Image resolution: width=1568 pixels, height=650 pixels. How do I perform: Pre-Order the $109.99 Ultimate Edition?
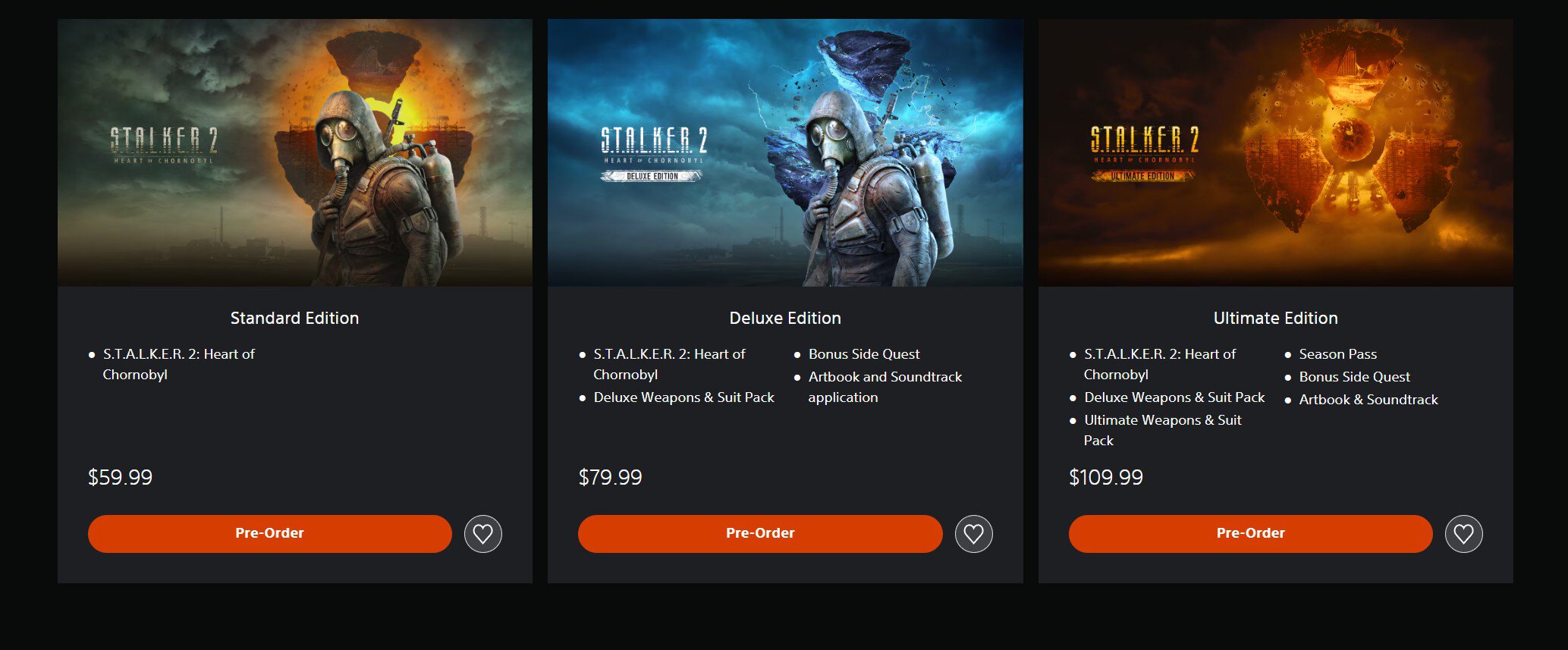(1251, 534)
